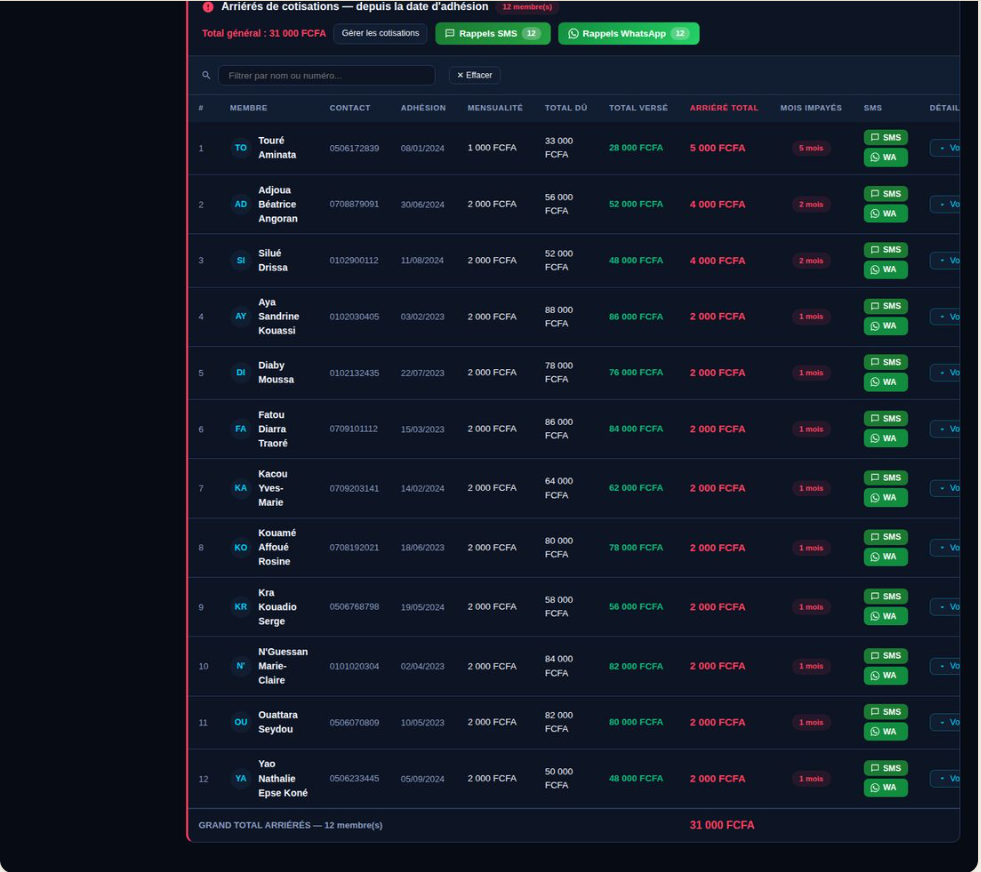Send SMS reminder to Touré Aminata

pyautogui.click(x=885, y=138)
